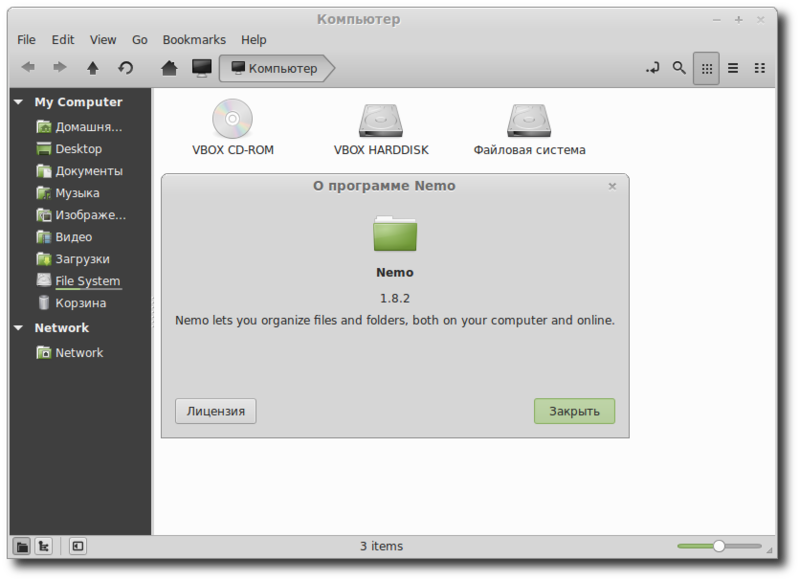Switch to list view
The image size is (800, 581).
coord(733,68)
